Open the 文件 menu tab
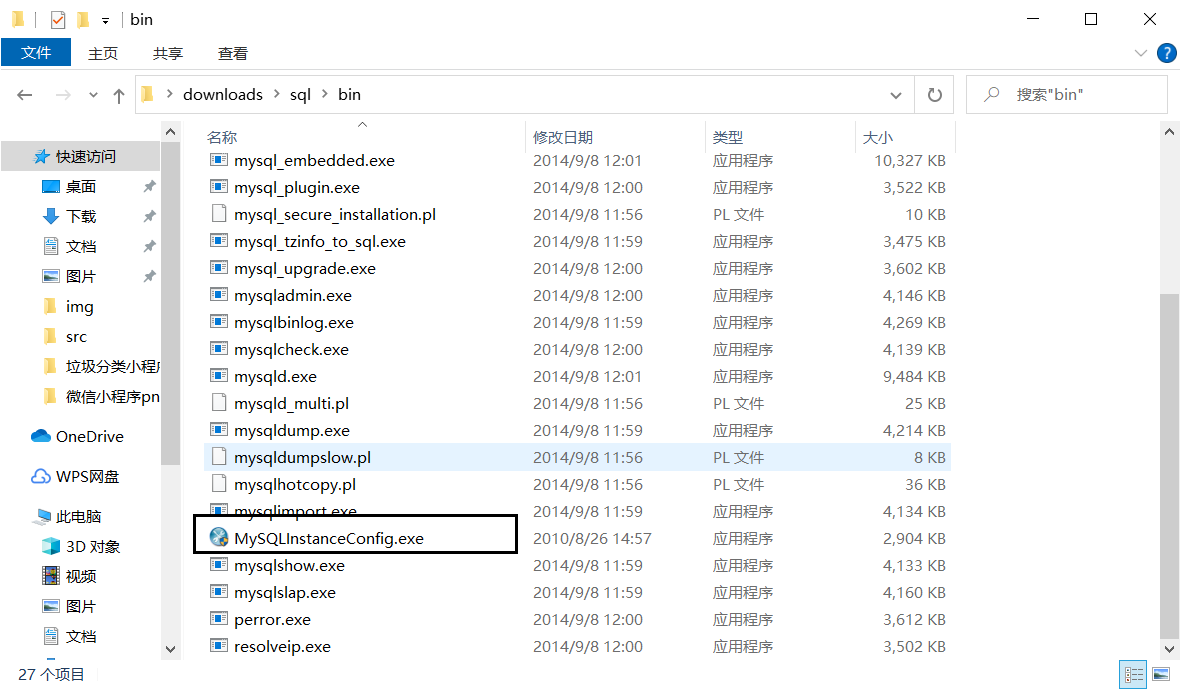The width and height of the screenshot is (1181, 690). tap(36, 53)
